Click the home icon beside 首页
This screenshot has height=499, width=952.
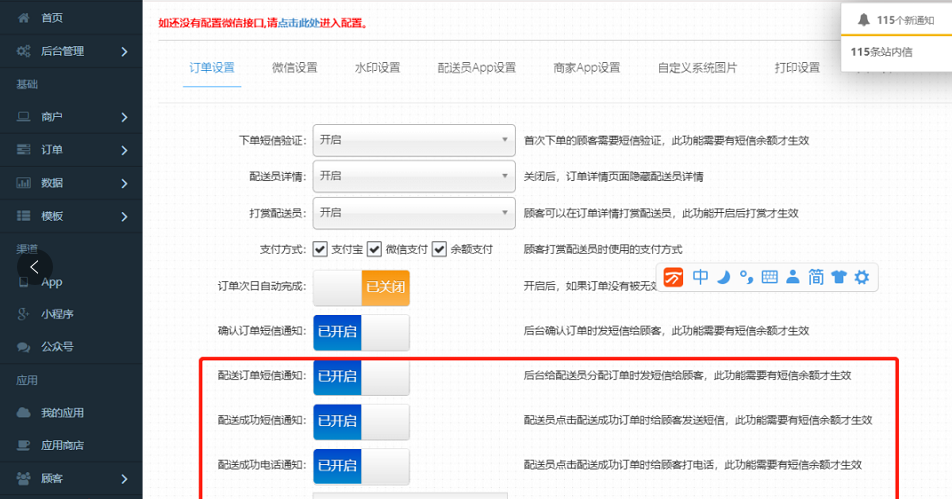(23, 18)
